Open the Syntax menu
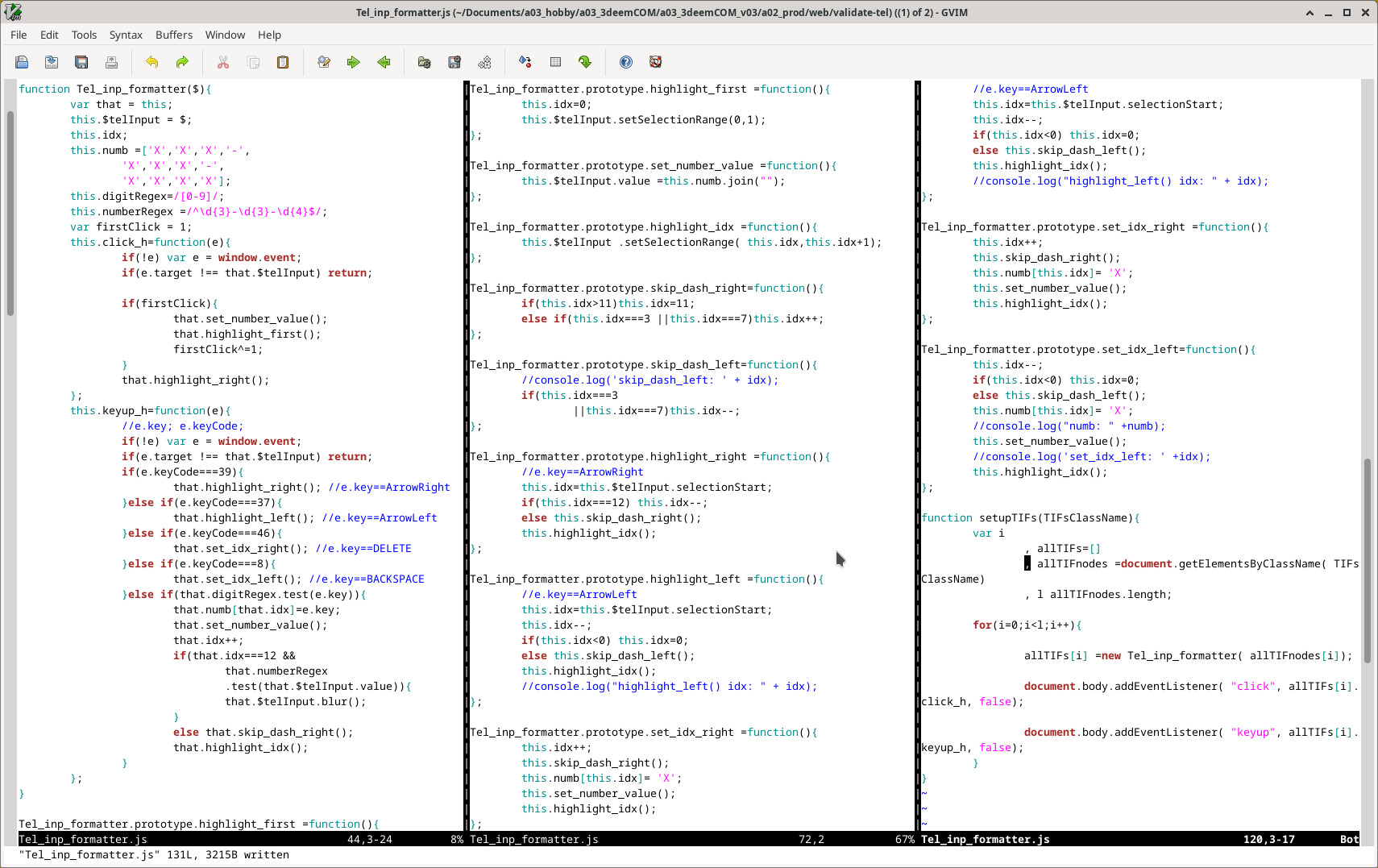Screen dimensions: 1378x868 click(x=126, y=35)
